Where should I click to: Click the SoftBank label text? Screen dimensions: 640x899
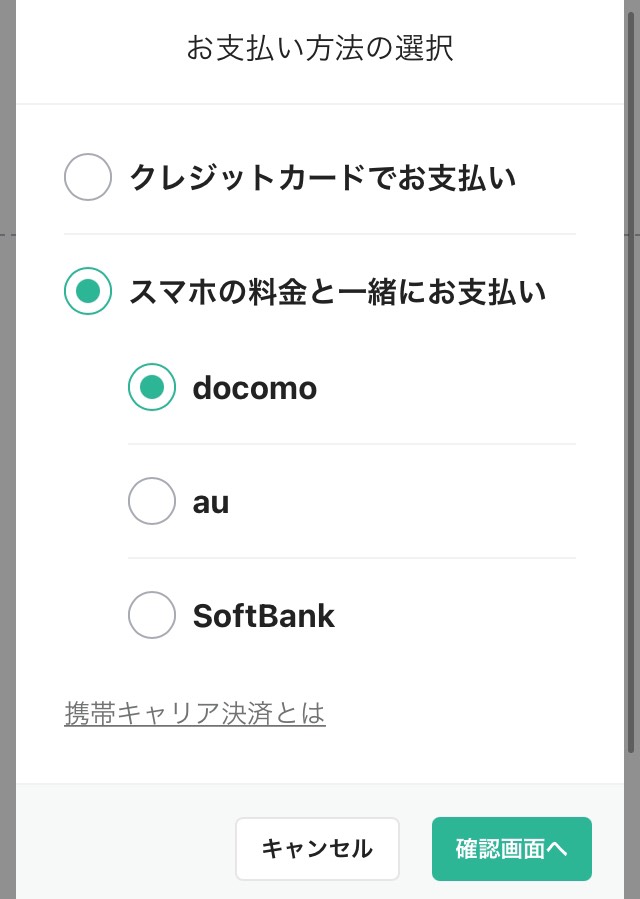pyautogui.click(x=263, y=616)
